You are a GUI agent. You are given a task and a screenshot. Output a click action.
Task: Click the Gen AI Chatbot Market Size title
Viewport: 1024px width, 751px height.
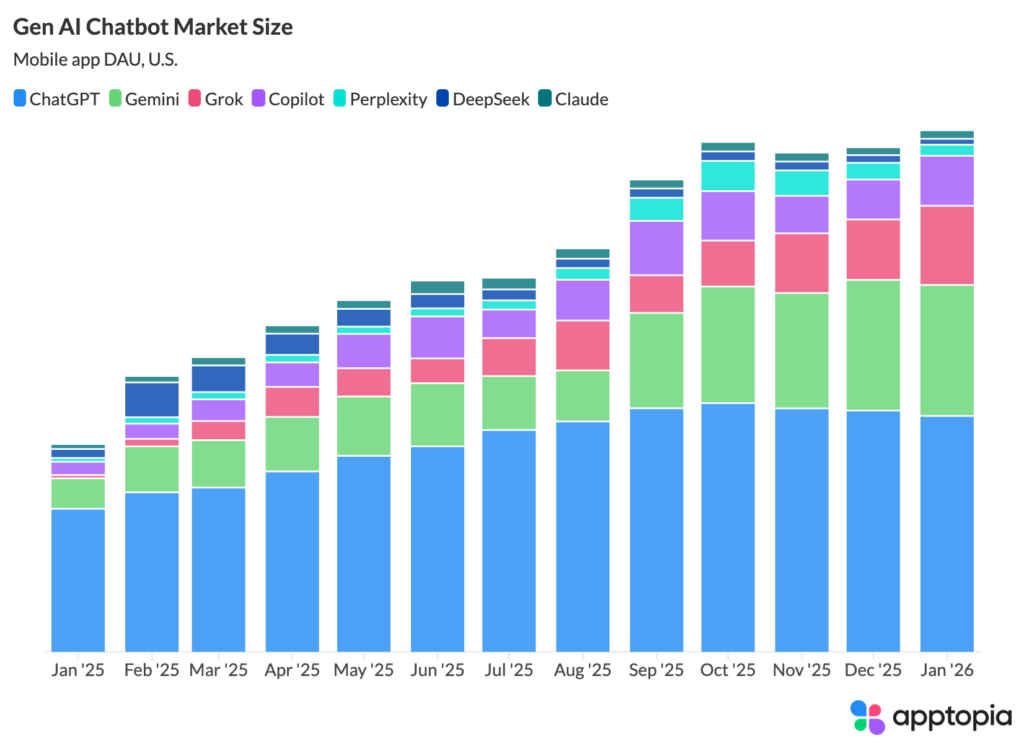(x=153, y=27)
